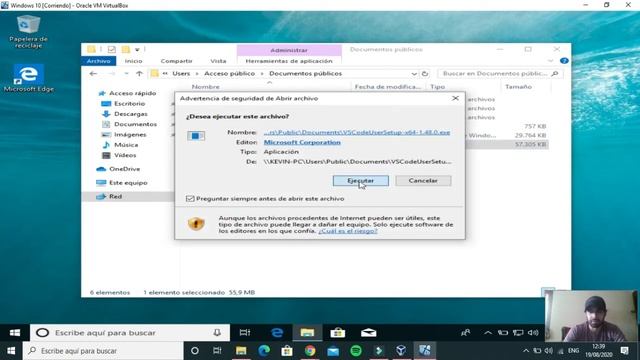Select Descargas in the navigation pane

[124, 114]
